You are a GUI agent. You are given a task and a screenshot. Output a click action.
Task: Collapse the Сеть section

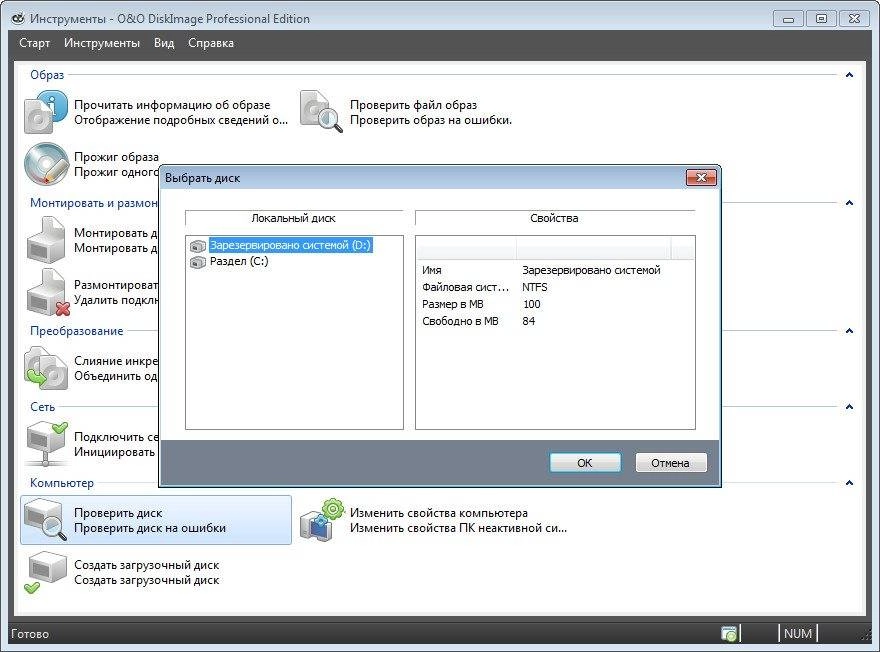(x=849, y=406)
